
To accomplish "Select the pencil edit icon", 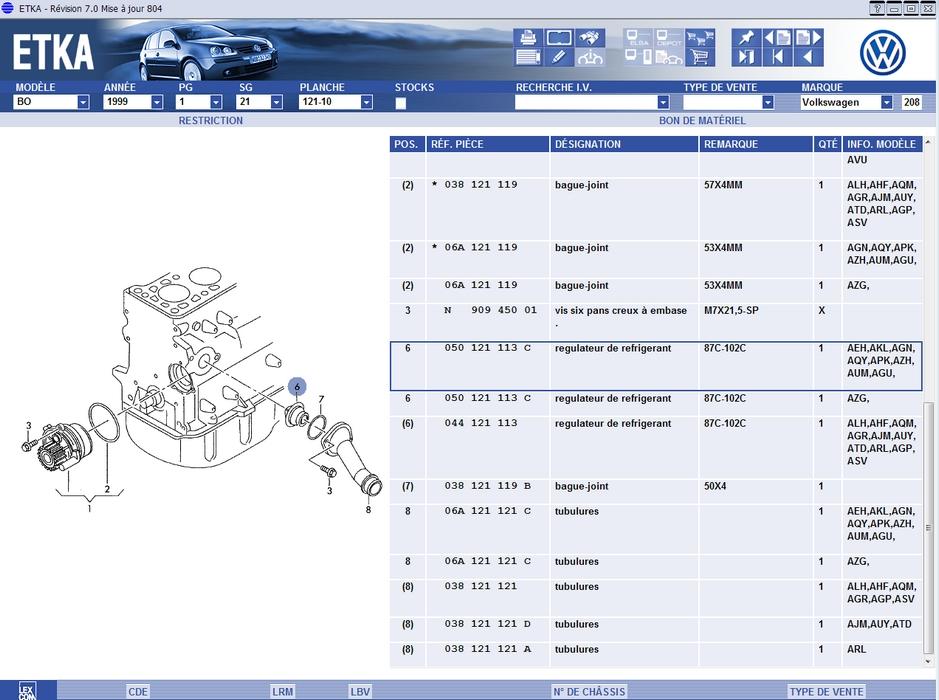I will pos(559,57).
